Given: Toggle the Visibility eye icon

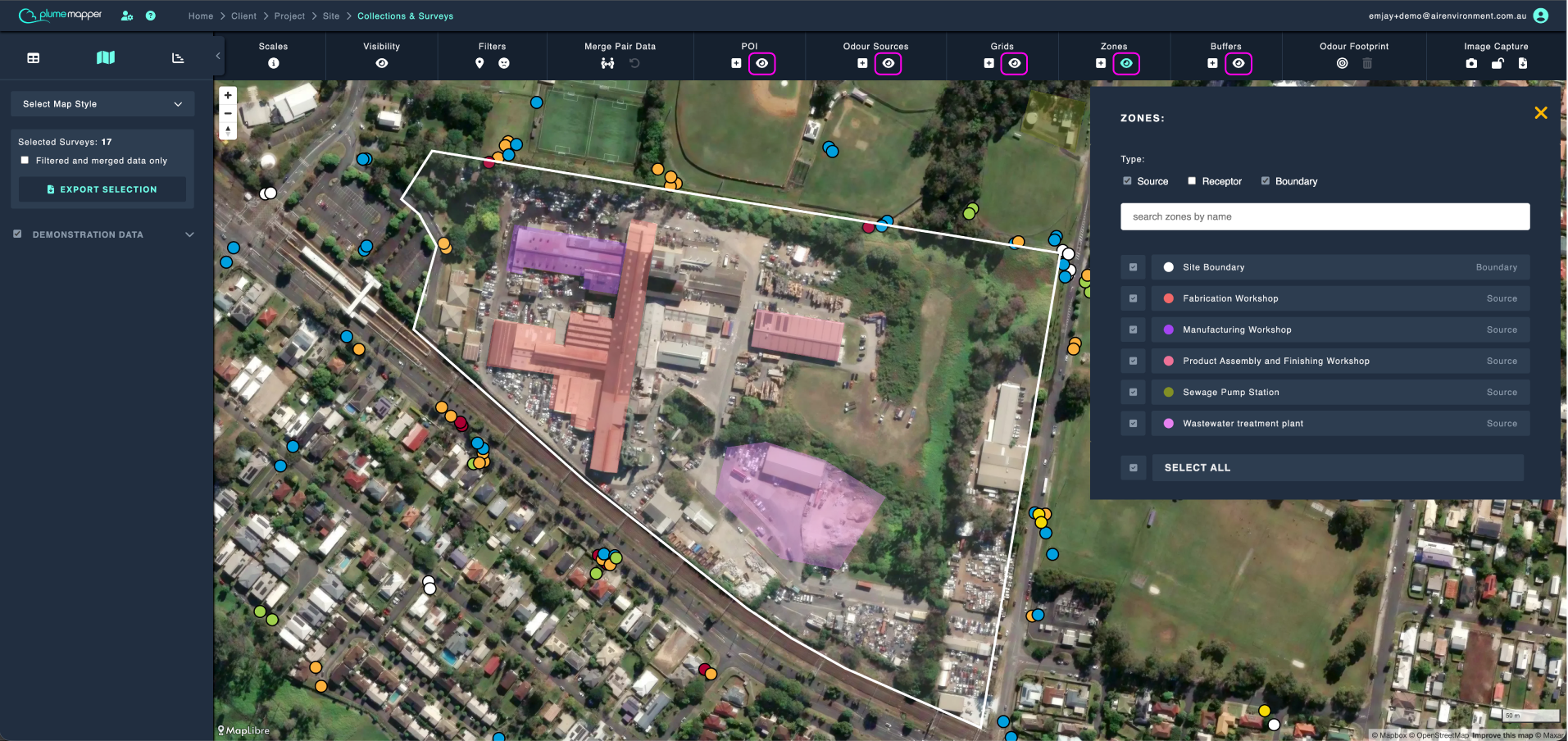Looking at the screenshot, I should (382, 63).
